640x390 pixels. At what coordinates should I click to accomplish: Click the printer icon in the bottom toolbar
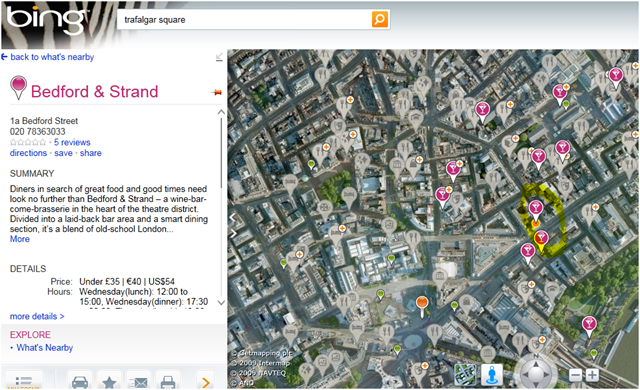click(x=168, y=381)
